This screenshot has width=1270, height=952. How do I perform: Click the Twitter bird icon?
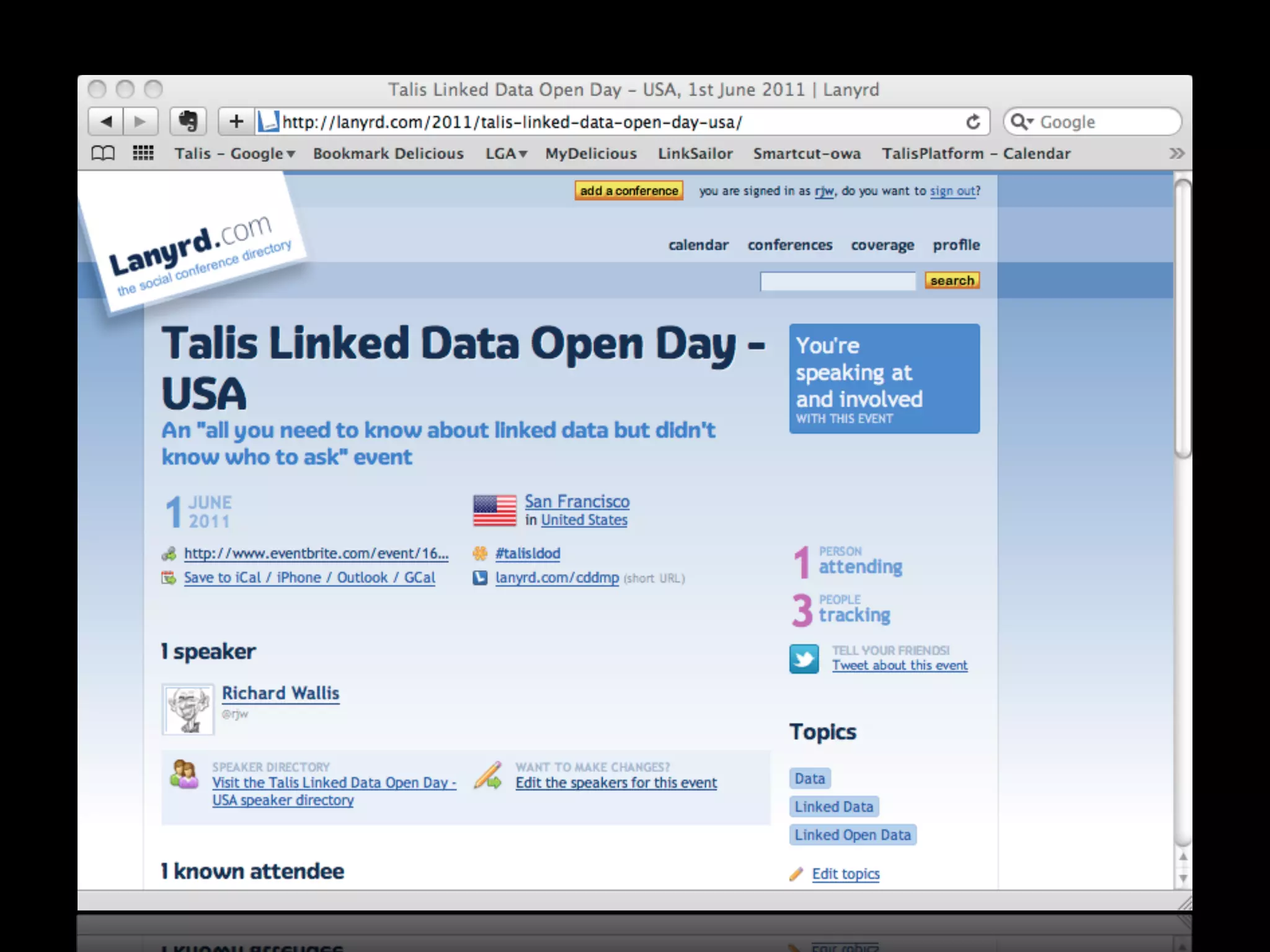coord(804,659)
